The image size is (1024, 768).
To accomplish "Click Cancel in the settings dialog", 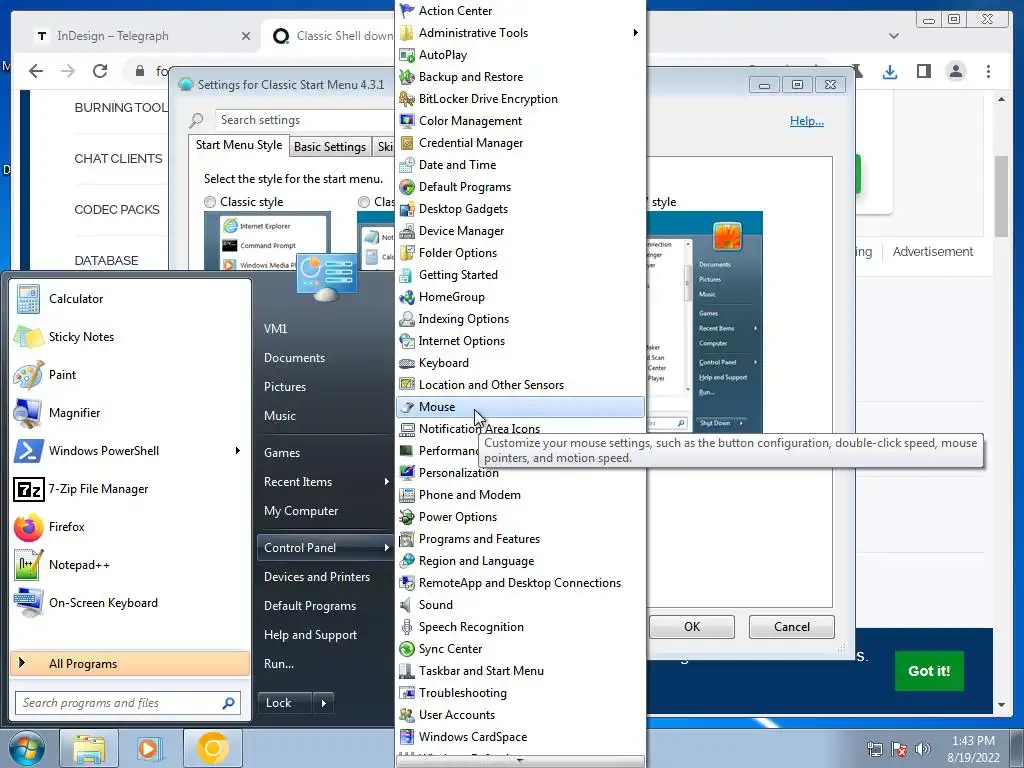I will click(x=792, y=627).
